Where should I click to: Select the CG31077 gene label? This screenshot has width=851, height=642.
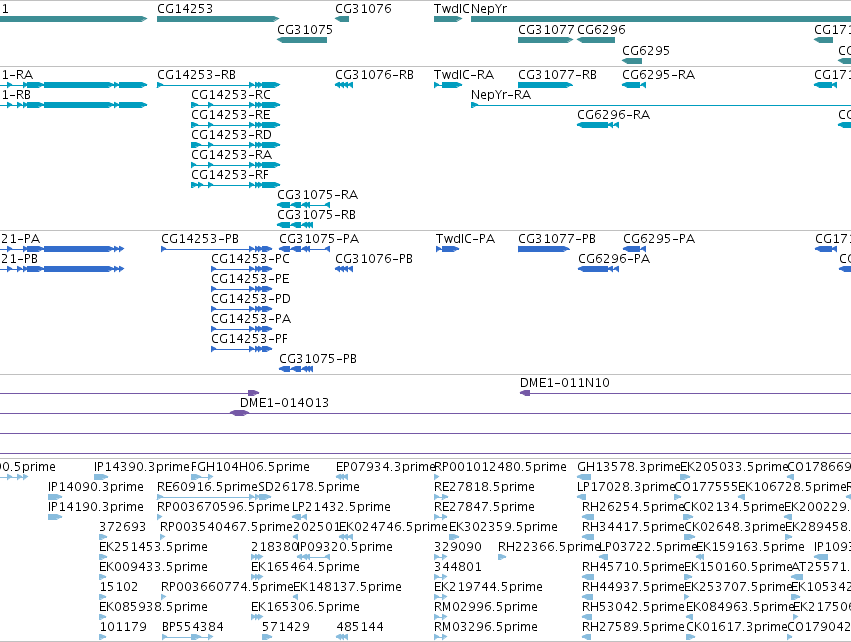coord(546,30)
